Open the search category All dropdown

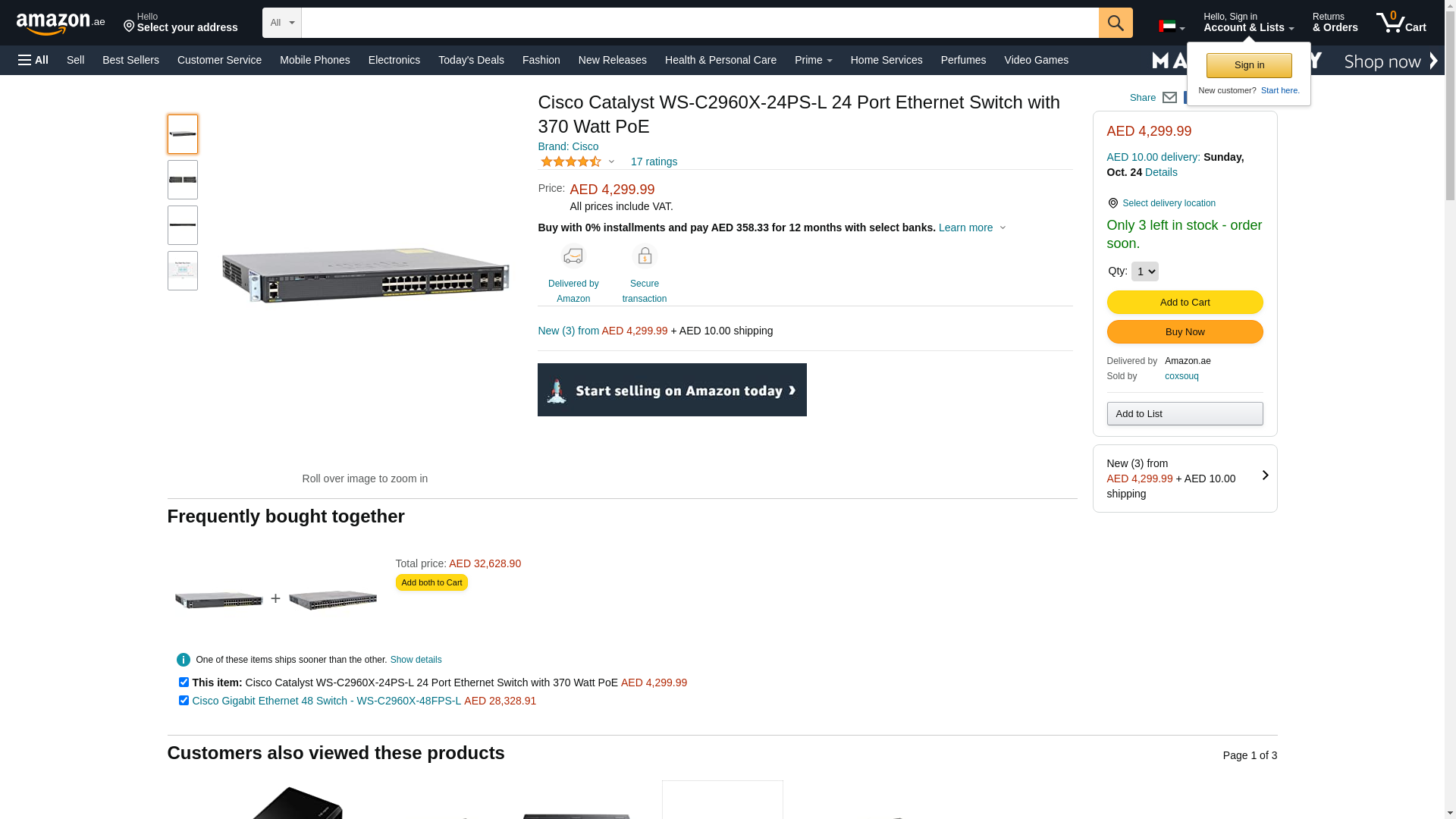282,23
